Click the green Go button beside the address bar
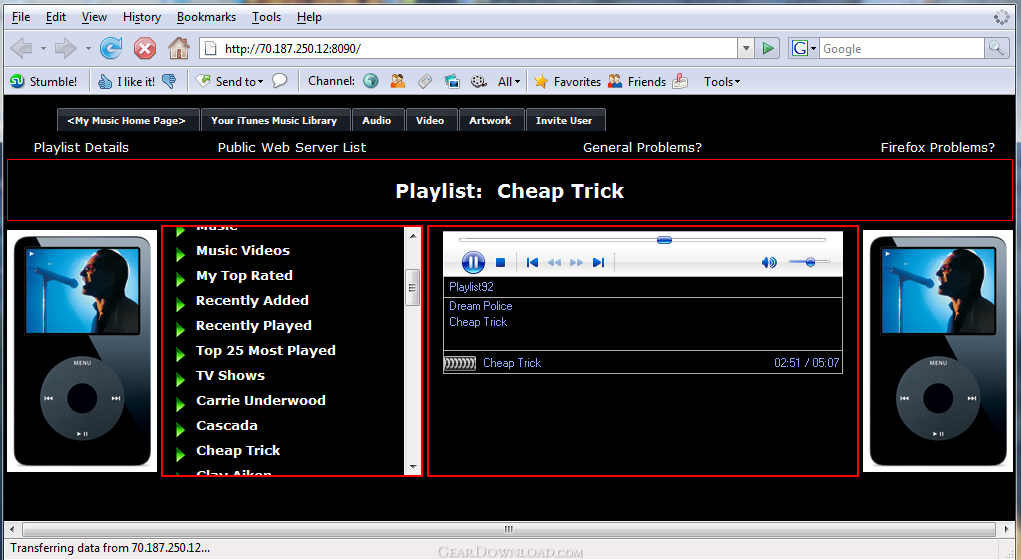Screen dimensions: 1021x560 768,48
